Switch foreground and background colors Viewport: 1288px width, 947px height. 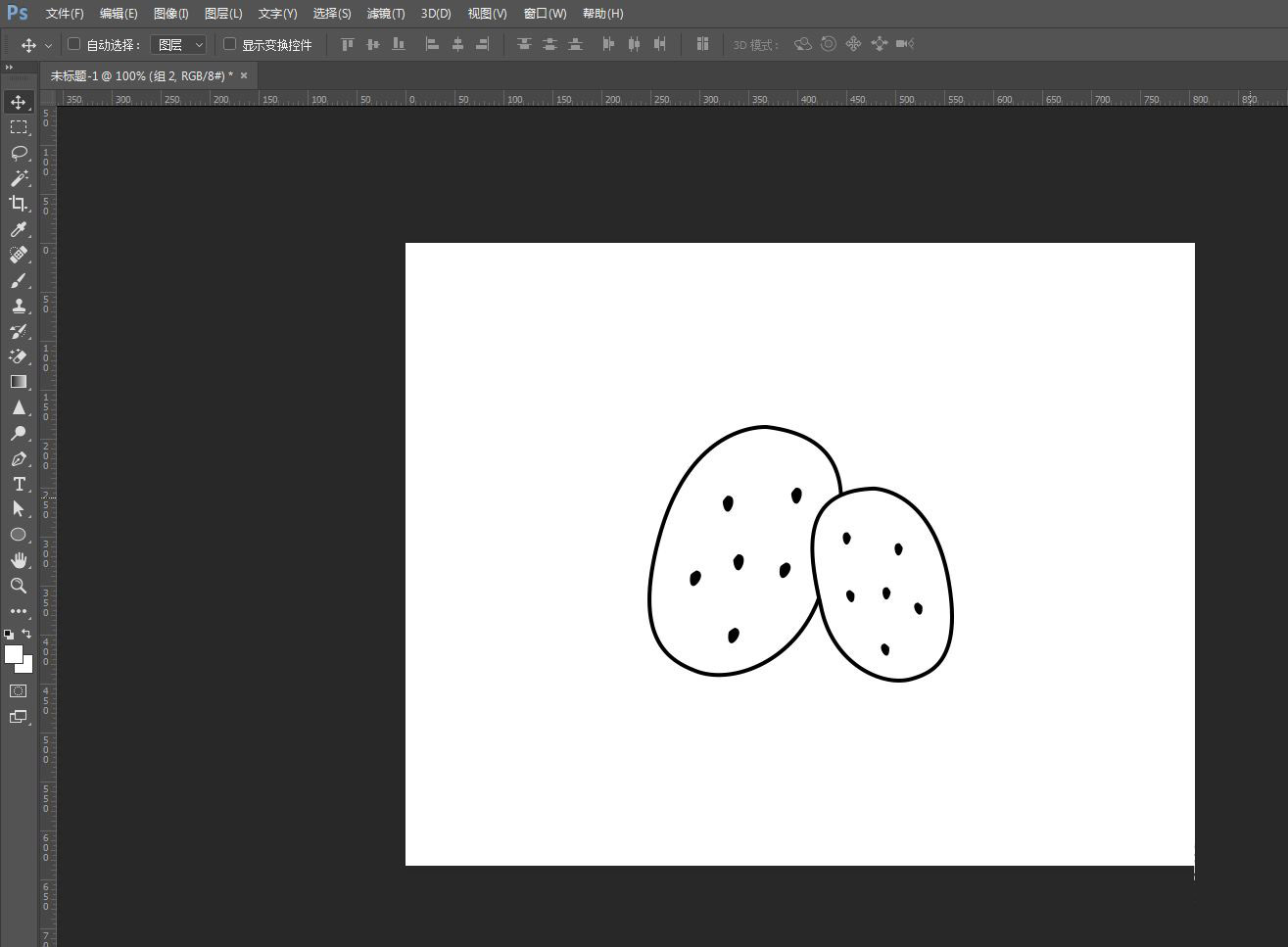pos(26,634)
